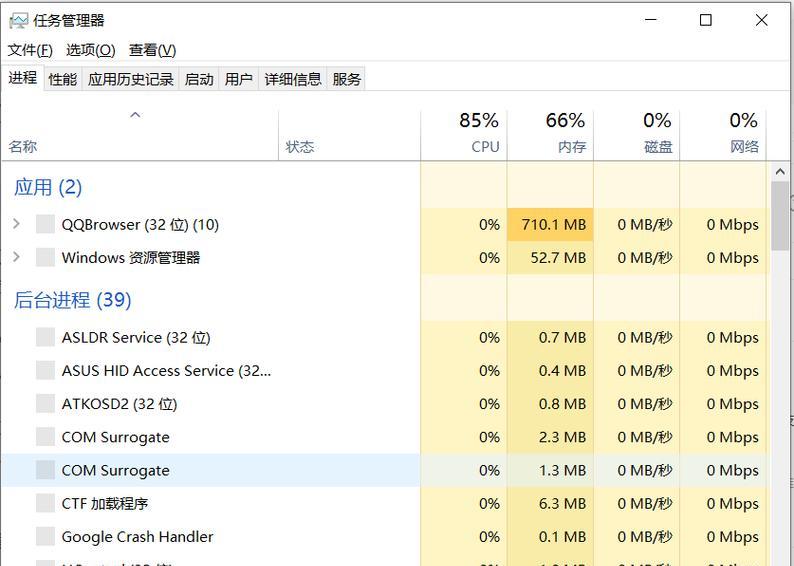
Task: Sort by the 状态 column header
Action: [349, 134]
